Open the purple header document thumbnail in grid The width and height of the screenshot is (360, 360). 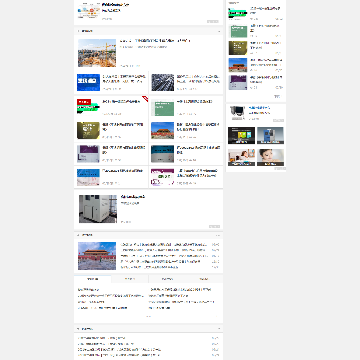(x=88, y=154)
